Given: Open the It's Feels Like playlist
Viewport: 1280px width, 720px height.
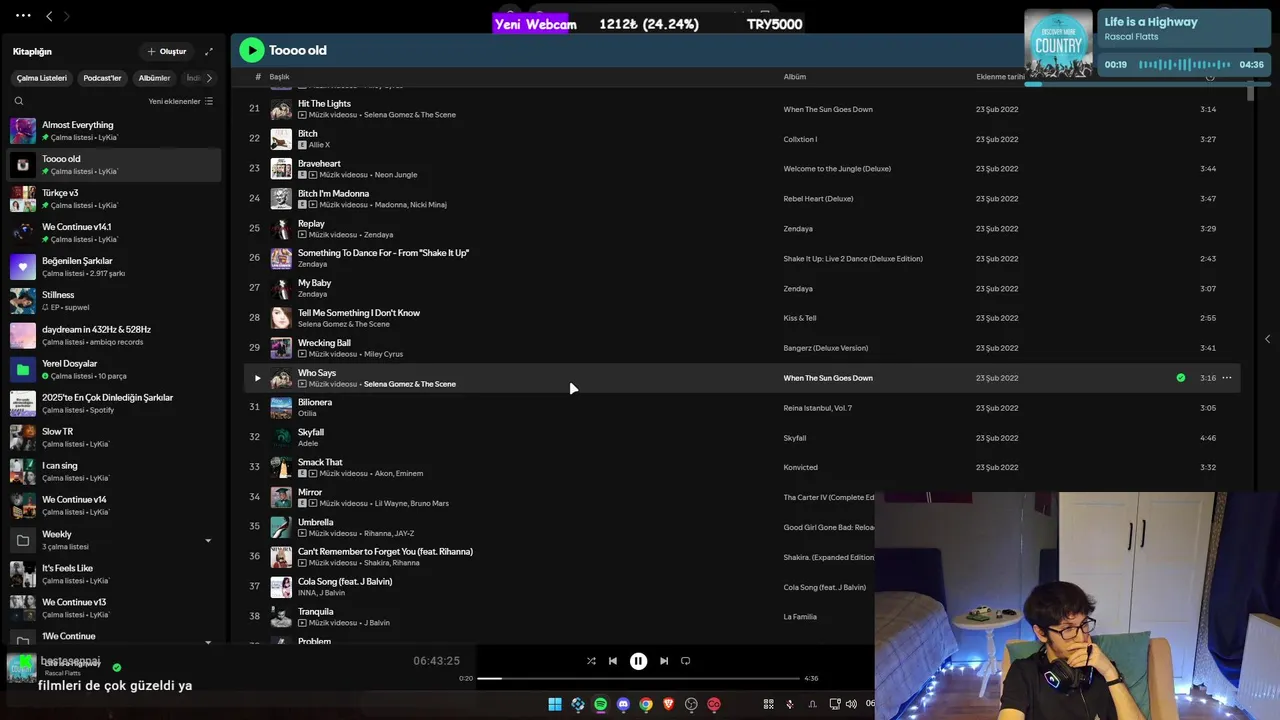Looking at the screenshot, I should [115, 574].
